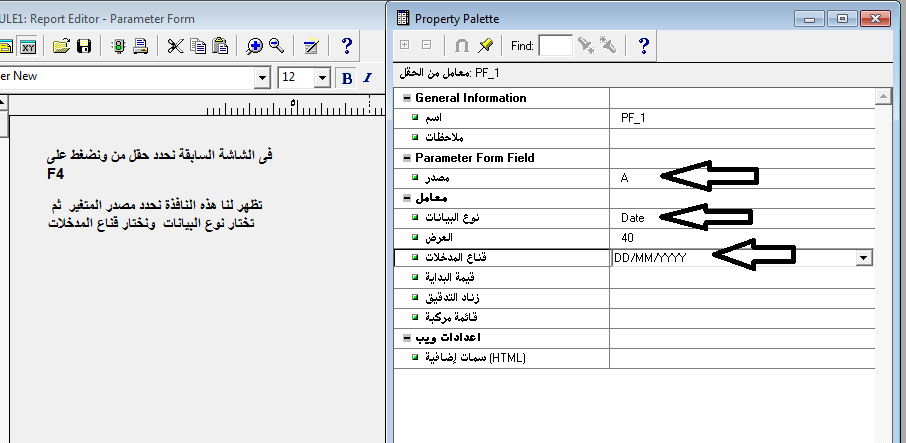Zoom in with the magnifier plus icon
This screenshot has width=906, height=443.
(255, 46)
